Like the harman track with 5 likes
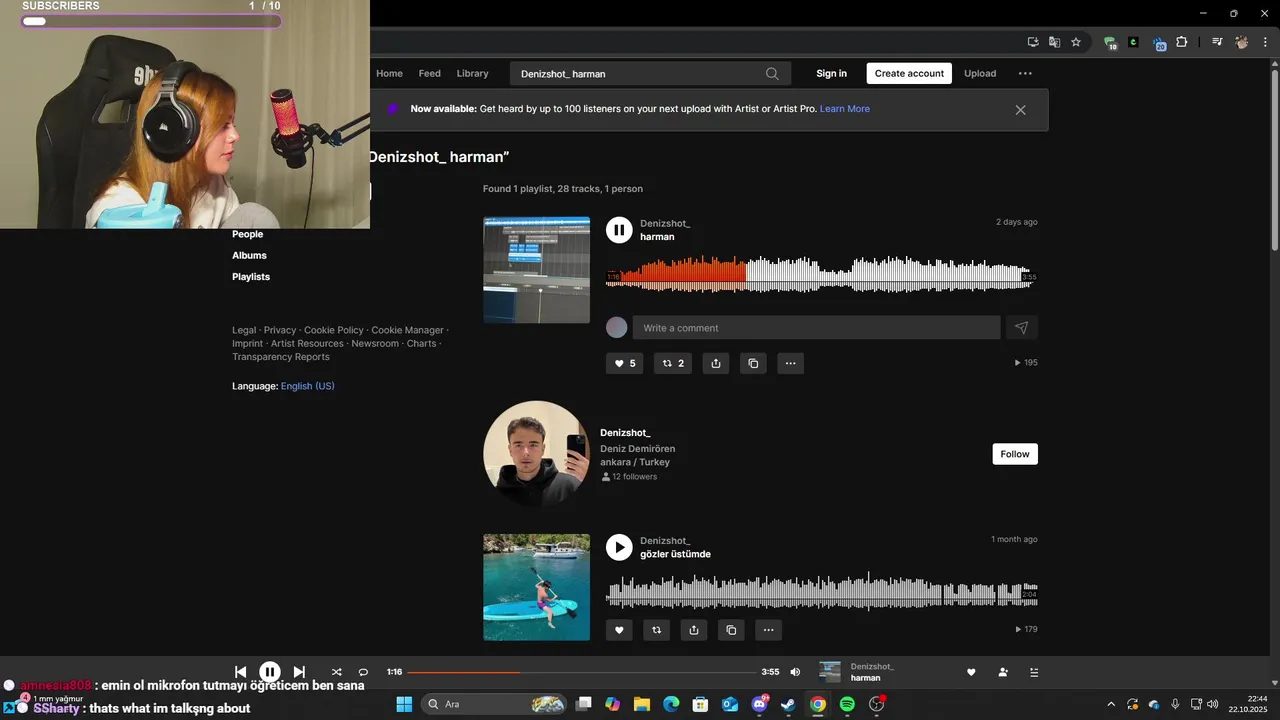This screenshot has height=720, width=1280. pyautogui.click(x=625, y=363)
